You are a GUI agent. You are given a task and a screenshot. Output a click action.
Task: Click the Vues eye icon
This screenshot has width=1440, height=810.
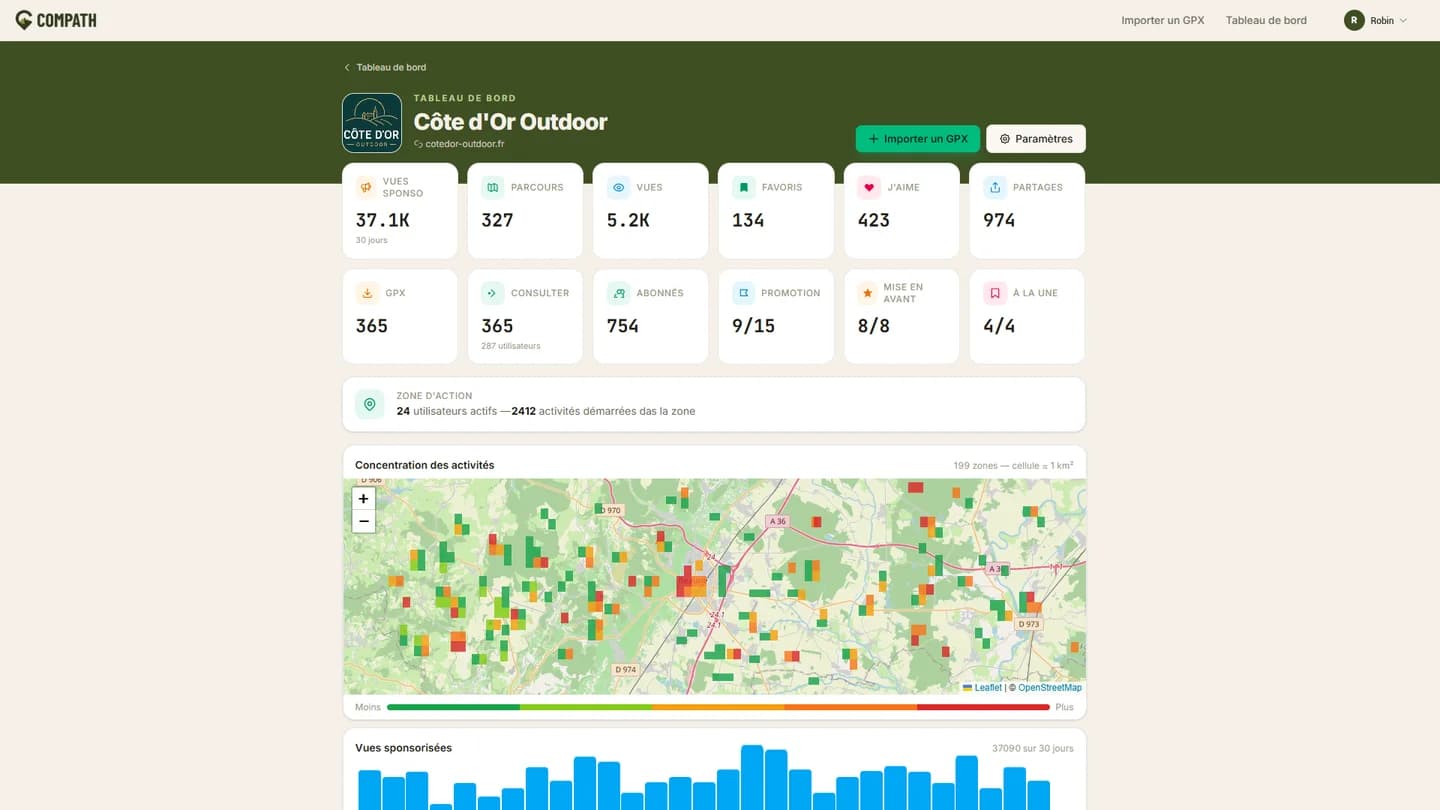[618, 187]
